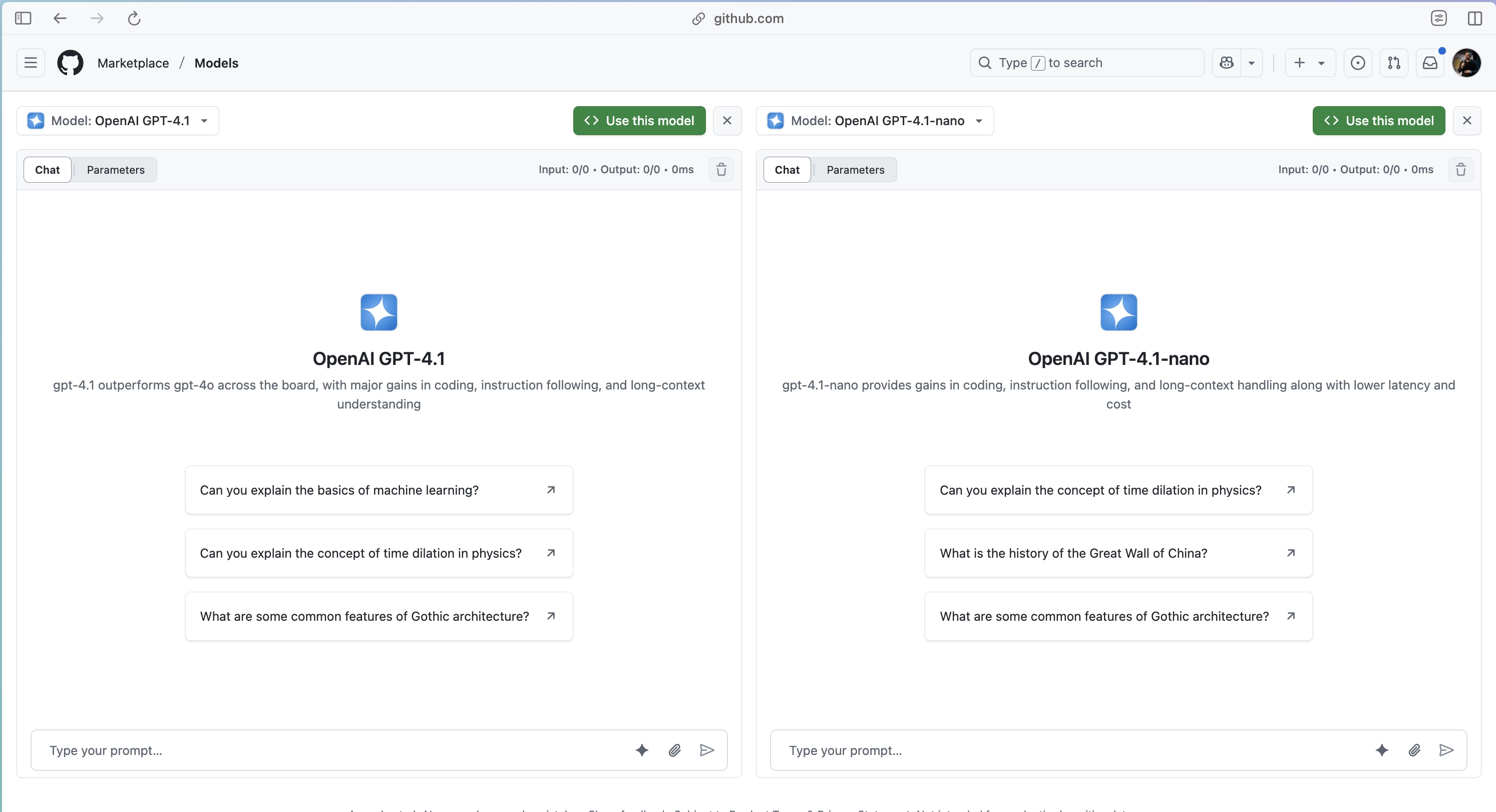
Task: Go forward using the browser forward arrow
Action: (97, 18)
